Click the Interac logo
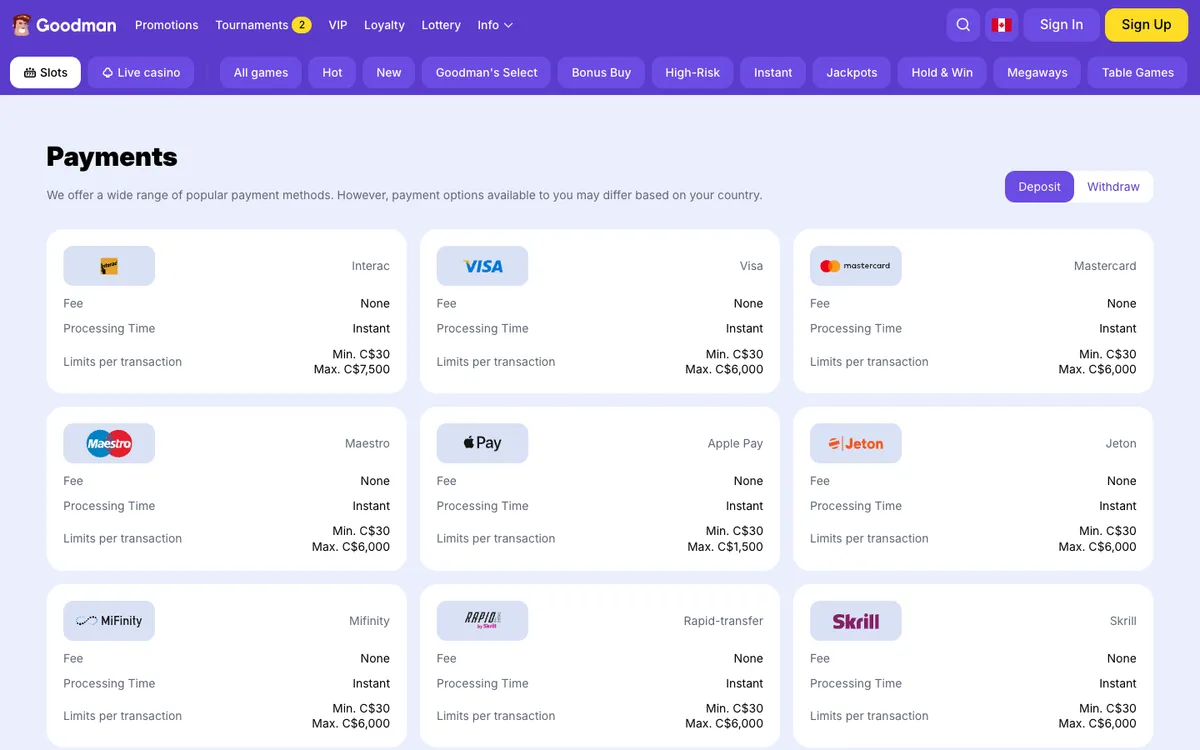Image resolution: width=1200 pixels, height=750 pixels. [x=109, y=266]
